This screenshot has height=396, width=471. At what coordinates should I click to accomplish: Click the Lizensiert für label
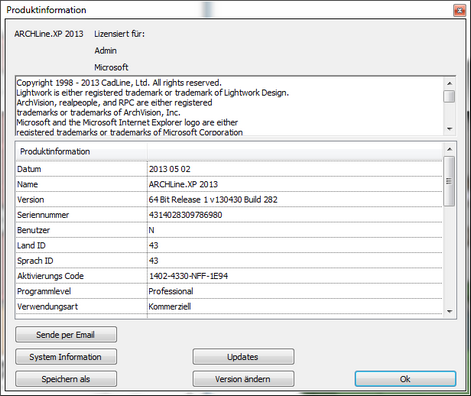coord(119,34)
